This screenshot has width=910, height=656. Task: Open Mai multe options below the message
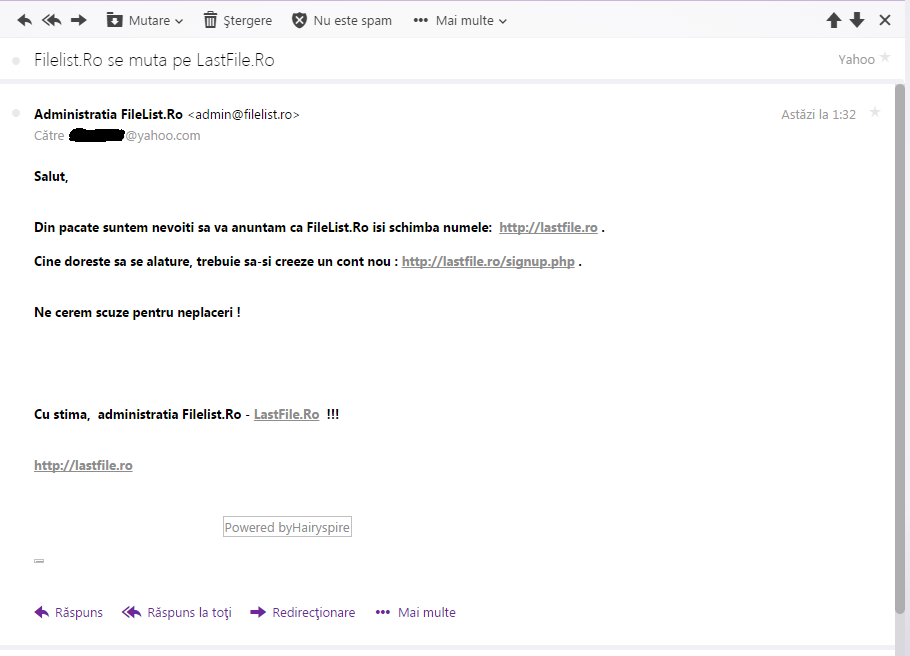click(x=415, y=612)
